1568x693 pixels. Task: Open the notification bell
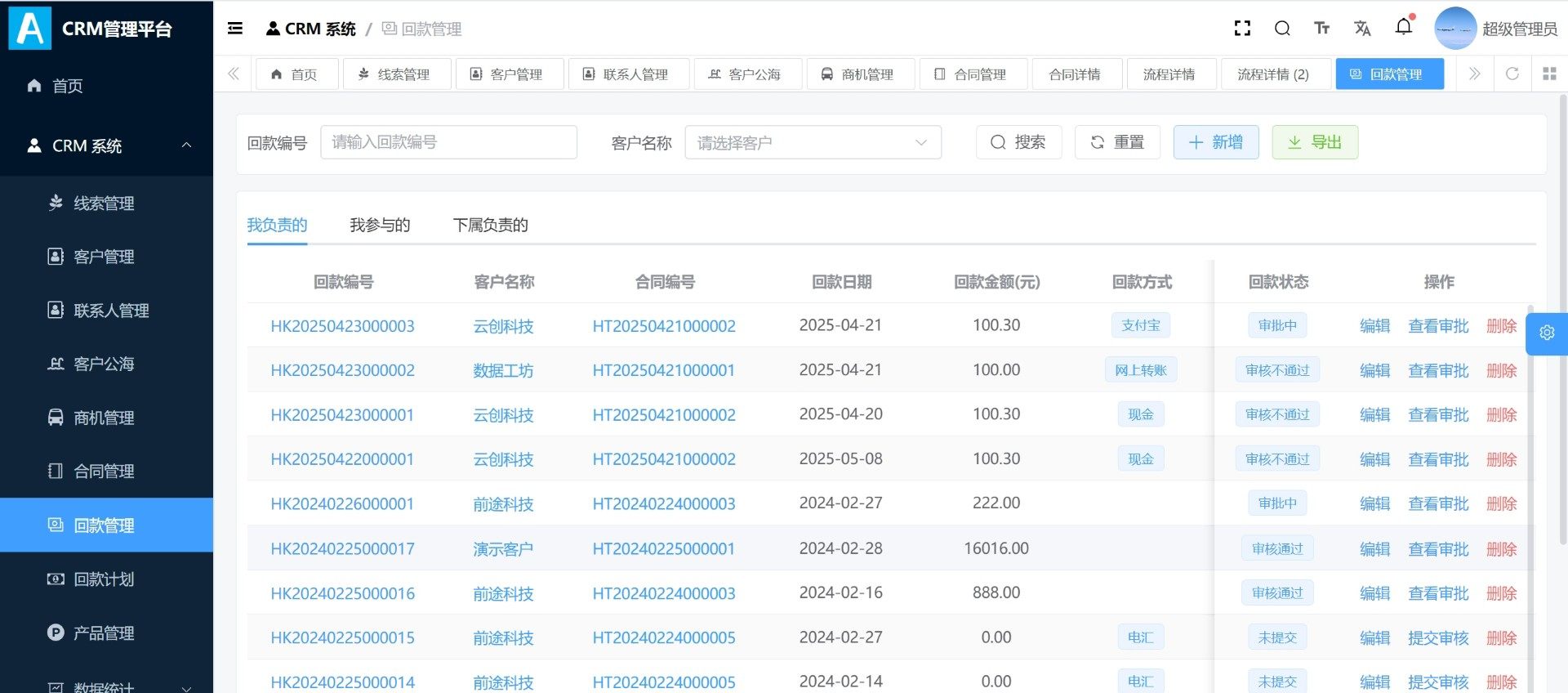[1403, 27]
